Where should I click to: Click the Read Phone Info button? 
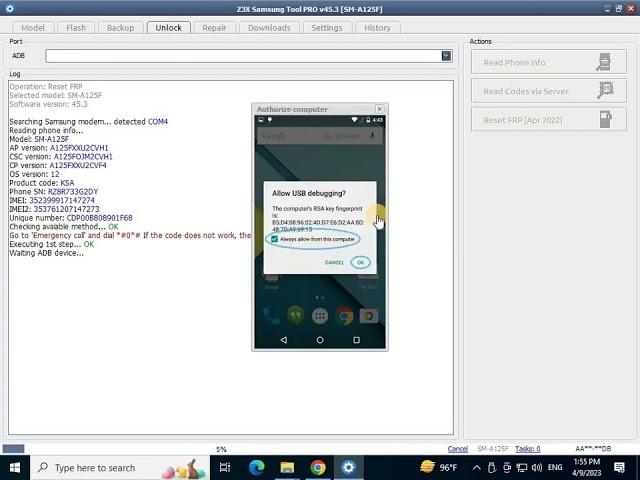549,62
